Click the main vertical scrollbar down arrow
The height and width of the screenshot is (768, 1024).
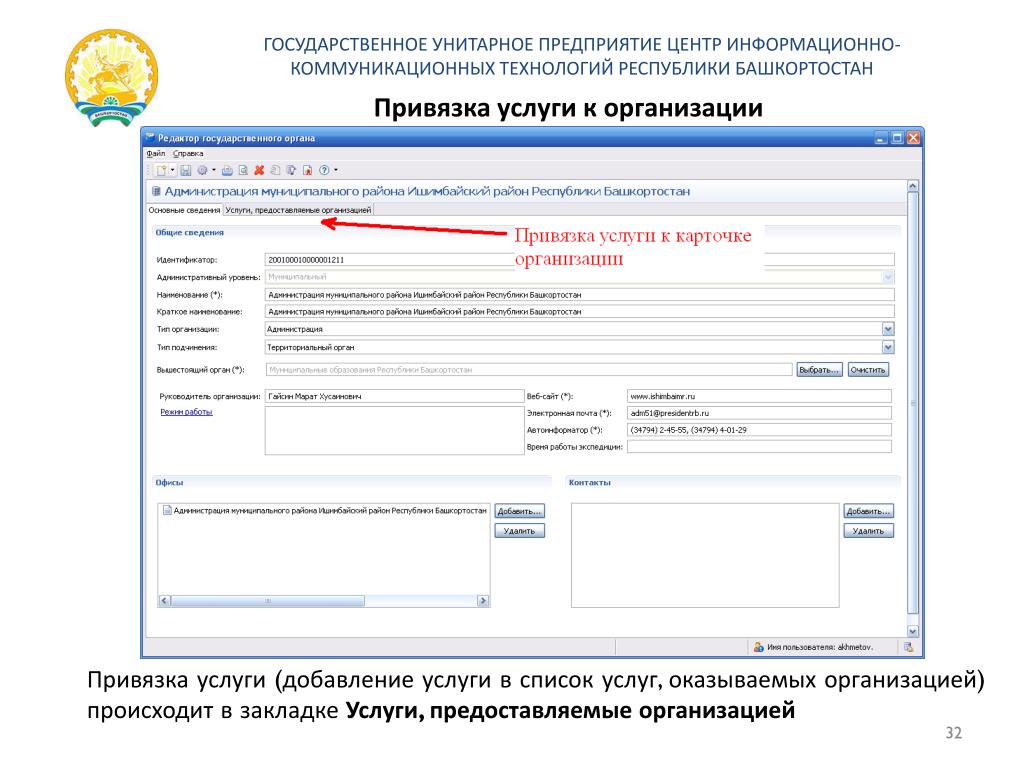(912, 632)
